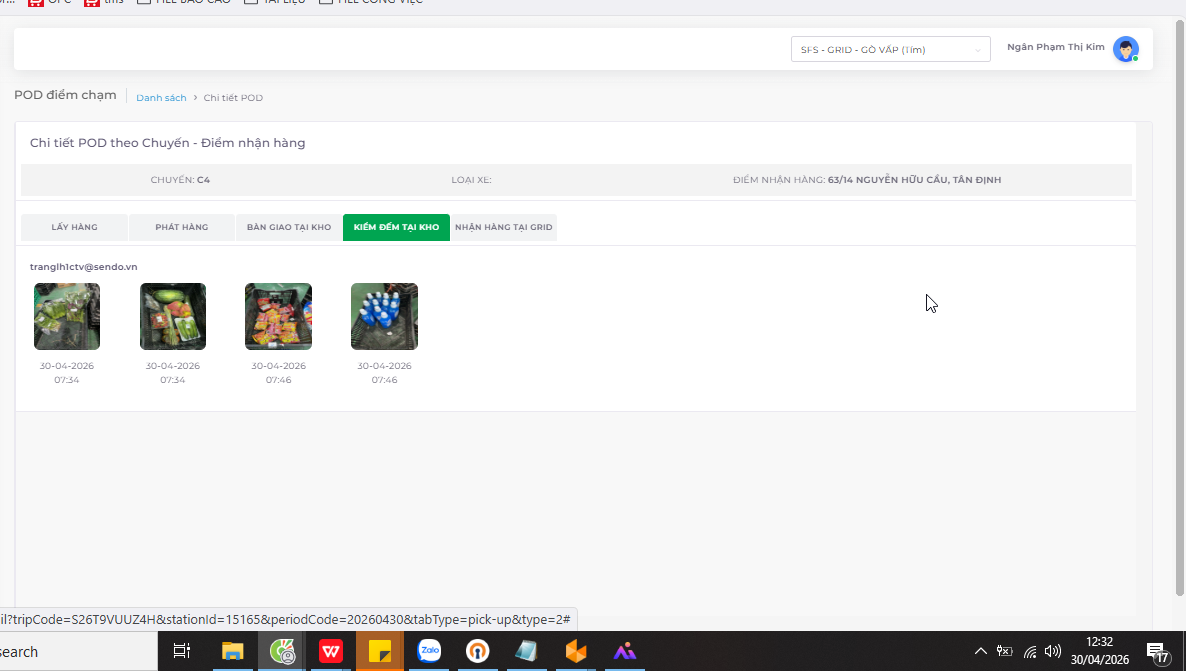Click the user name Ngân Phạm Thị Kim

pyautogui.click(x=1055, y=47)
